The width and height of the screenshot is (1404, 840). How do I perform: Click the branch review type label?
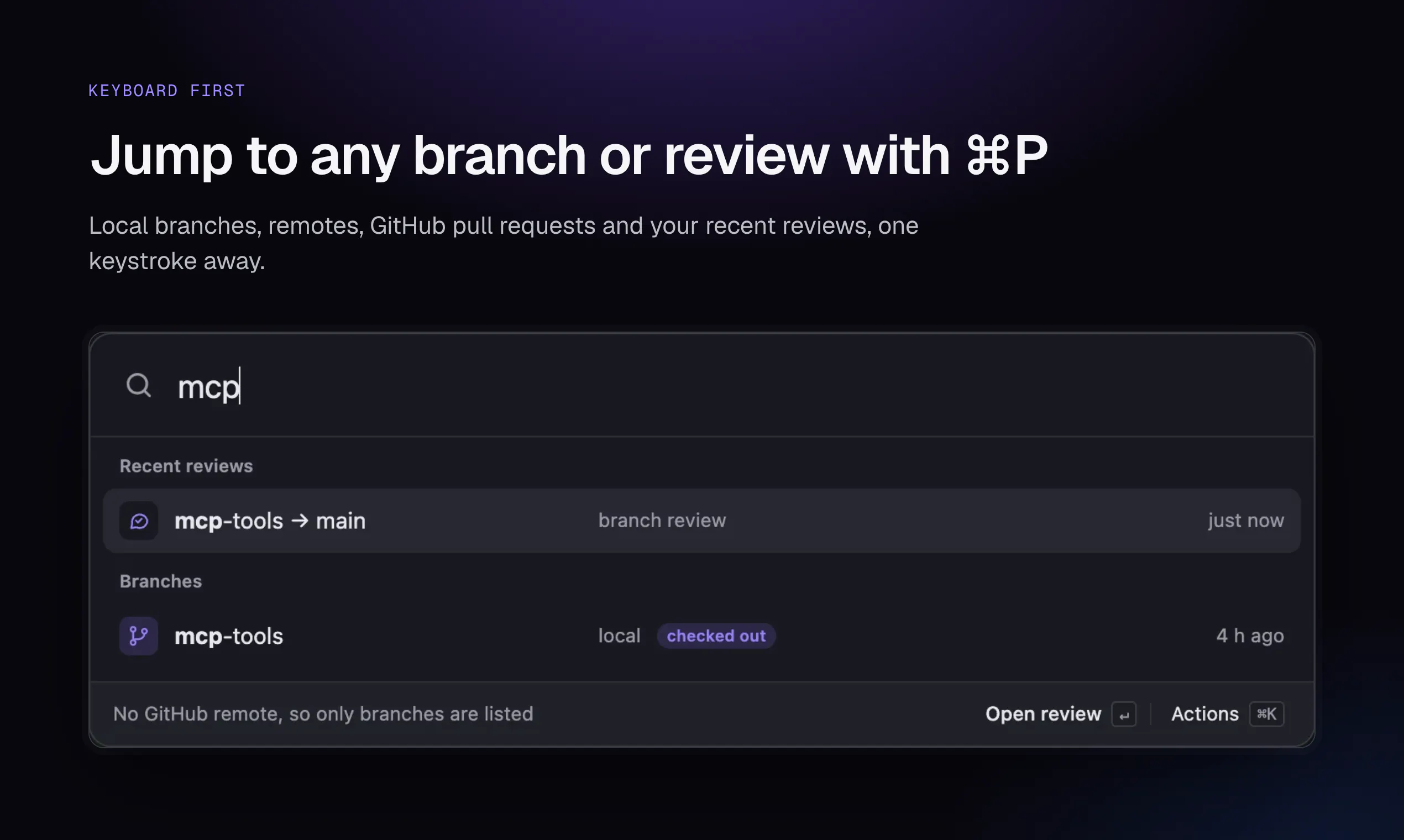(662, 520)
